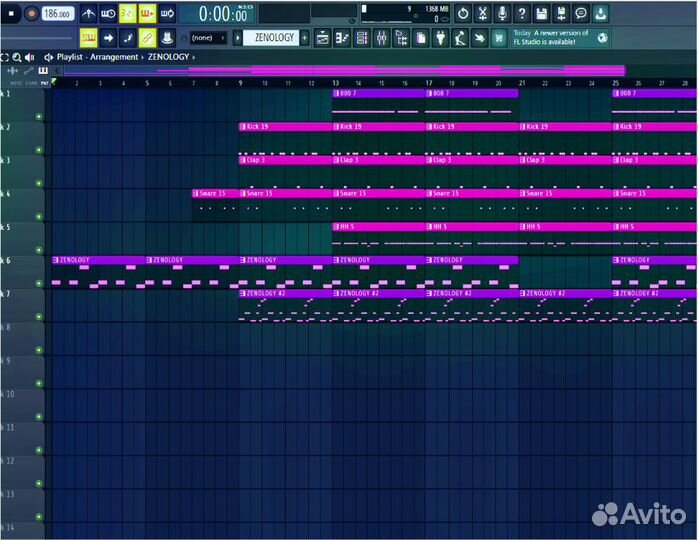Toggle typing keyboard to piano icon
Viewport: 698px width, 540px height.
(x=88, y=38)
